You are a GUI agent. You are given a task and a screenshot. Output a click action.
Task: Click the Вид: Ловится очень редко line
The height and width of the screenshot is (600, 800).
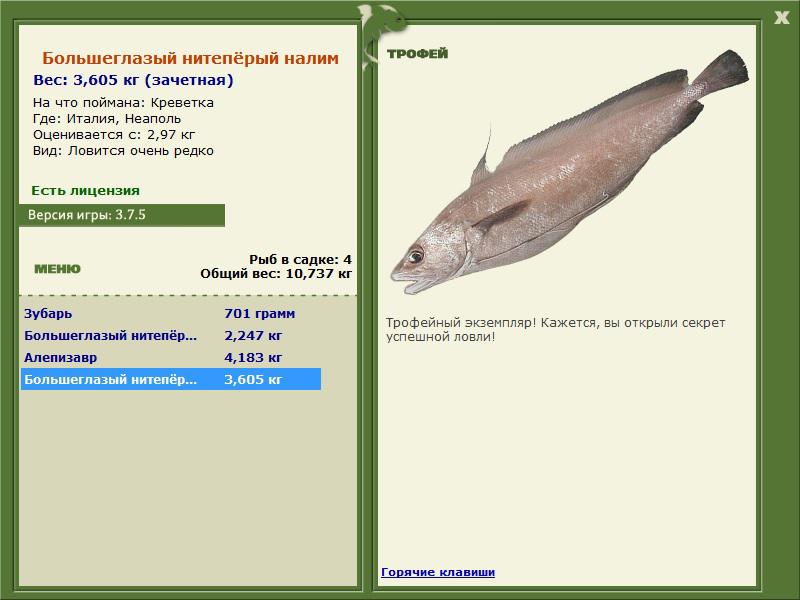coord(123,151)
